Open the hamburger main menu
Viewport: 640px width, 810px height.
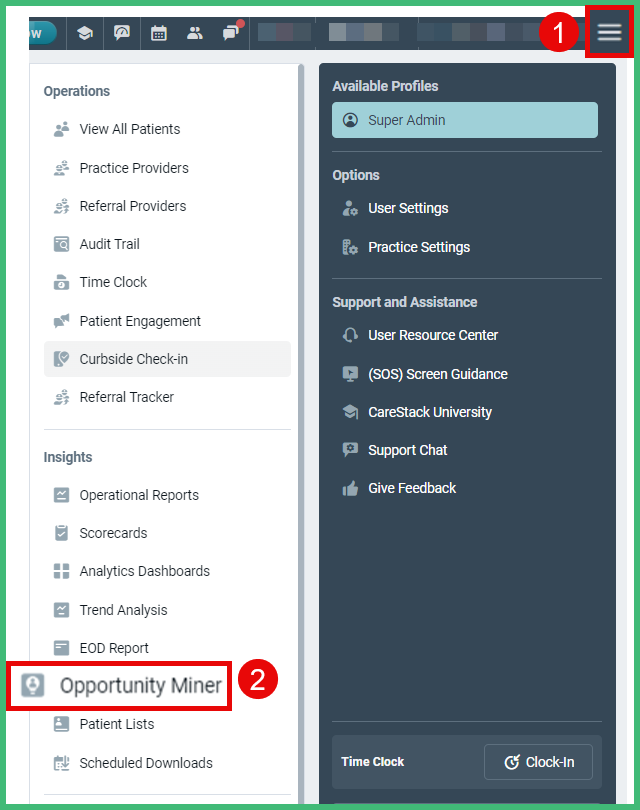pyautogui.click(x=609, y=33)
